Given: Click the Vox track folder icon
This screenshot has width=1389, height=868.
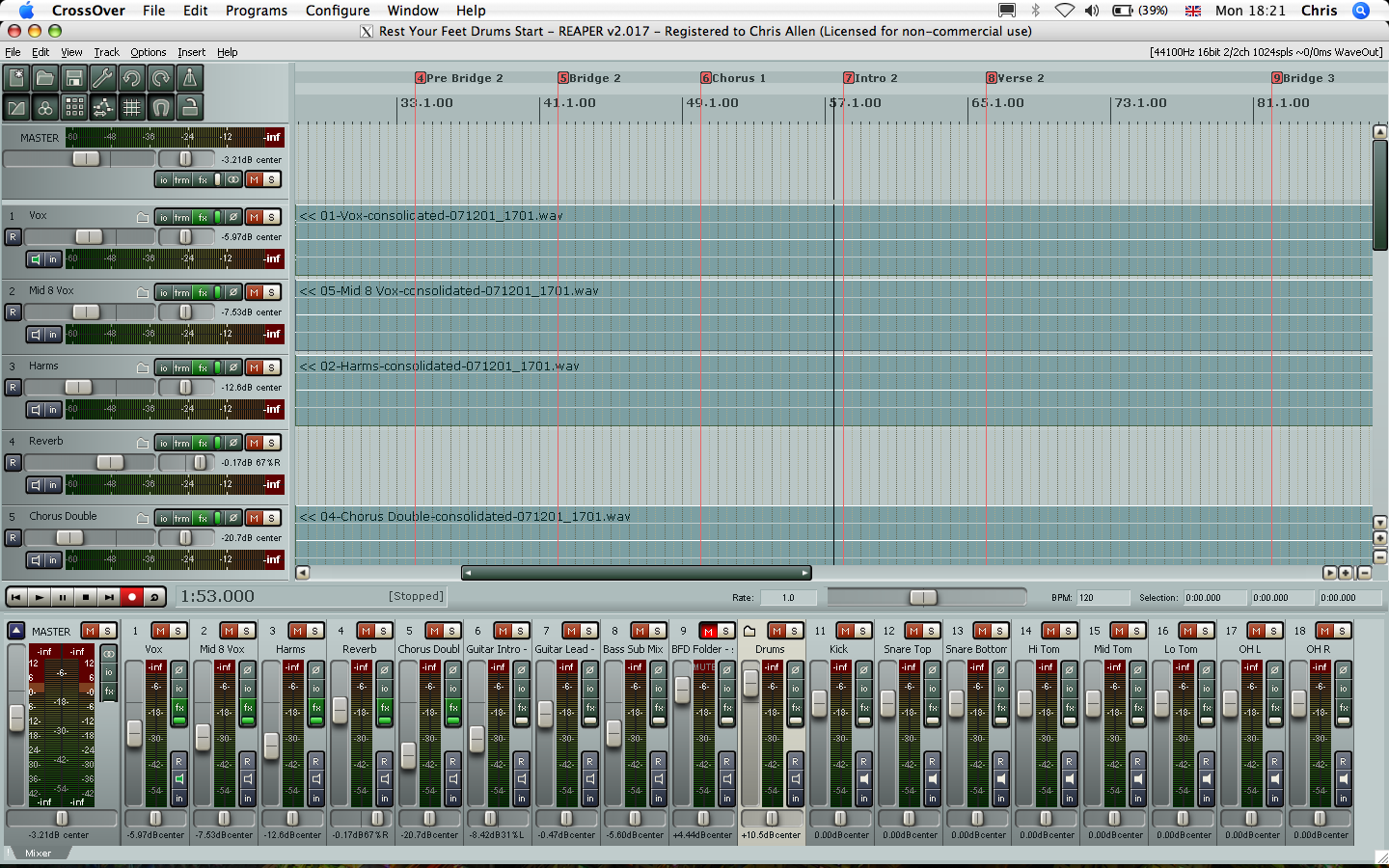Looking at the screenshot, I should [x=143, y=217].
